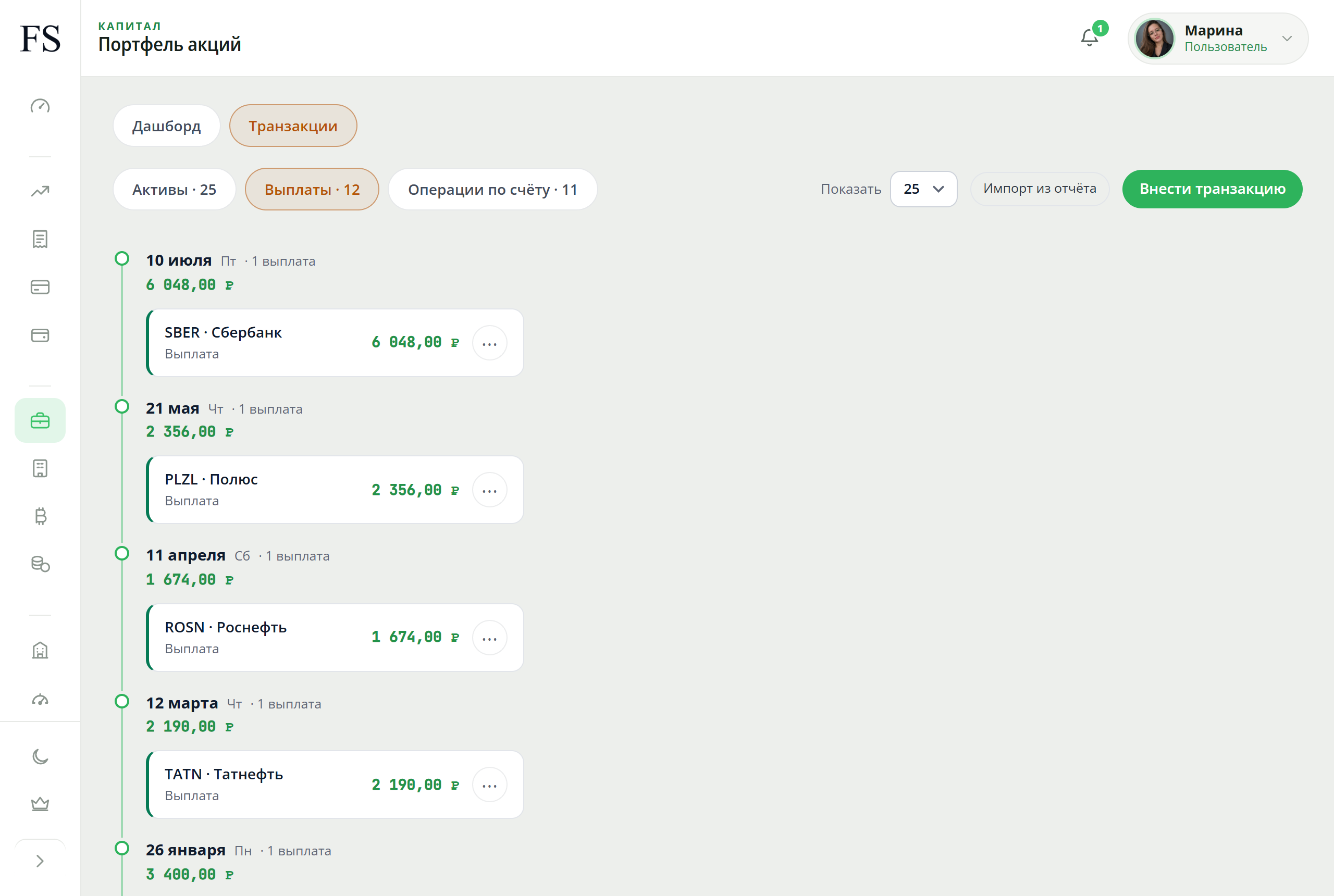The width and height of the screenshot is (1334, 896).
Task: Click Импорт из отчёта button
Action: (x=1040, y=189)
